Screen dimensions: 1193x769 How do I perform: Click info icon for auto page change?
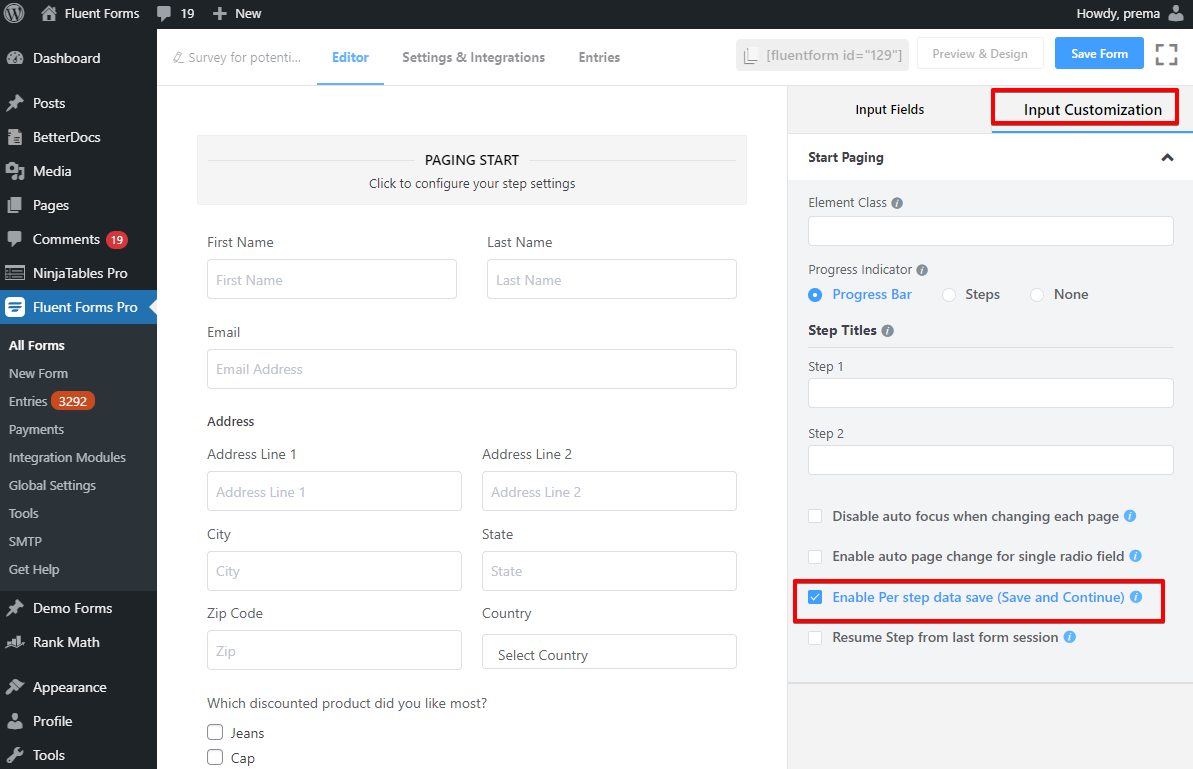point(1135,556)
